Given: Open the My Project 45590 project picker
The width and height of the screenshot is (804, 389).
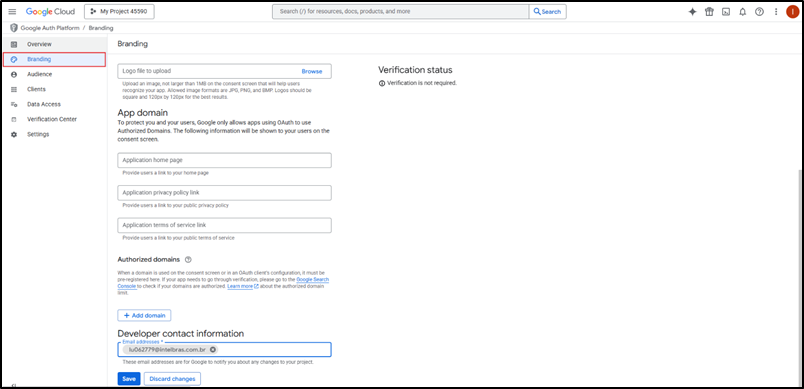Looking at the screenshot, I should pos(119,11).
